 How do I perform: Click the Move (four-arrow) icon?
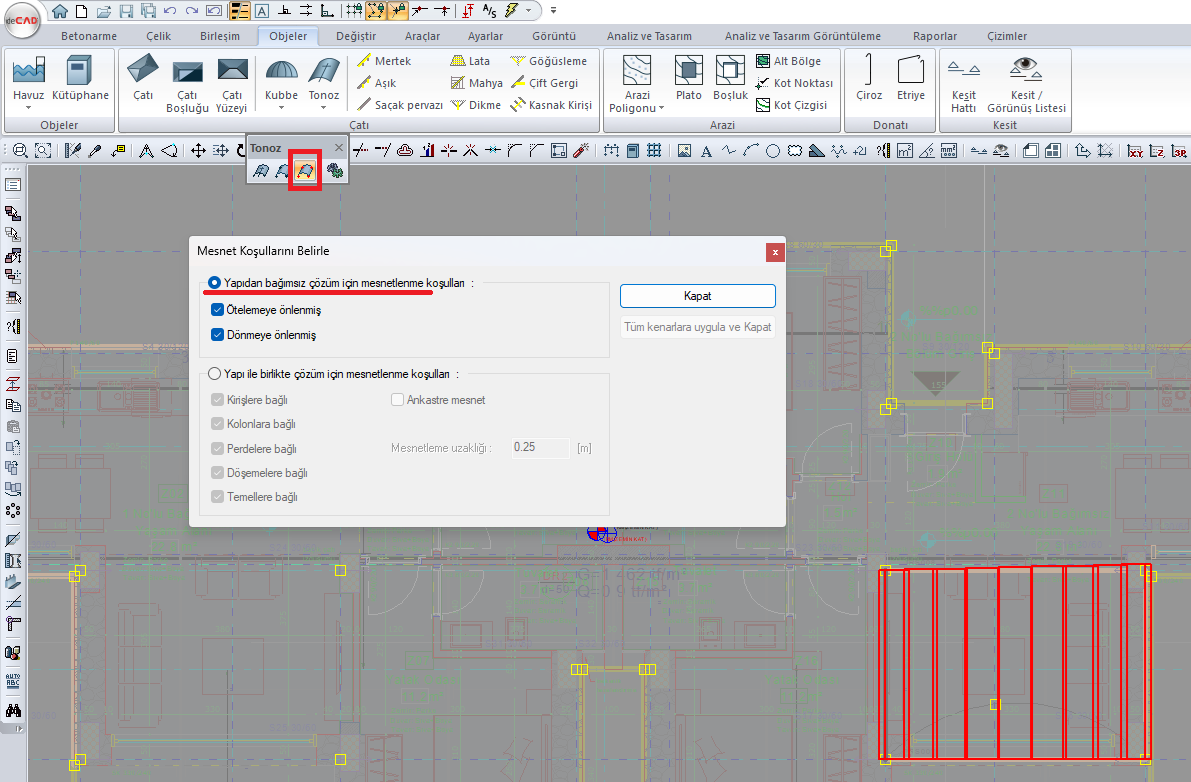tap(198, 150)
